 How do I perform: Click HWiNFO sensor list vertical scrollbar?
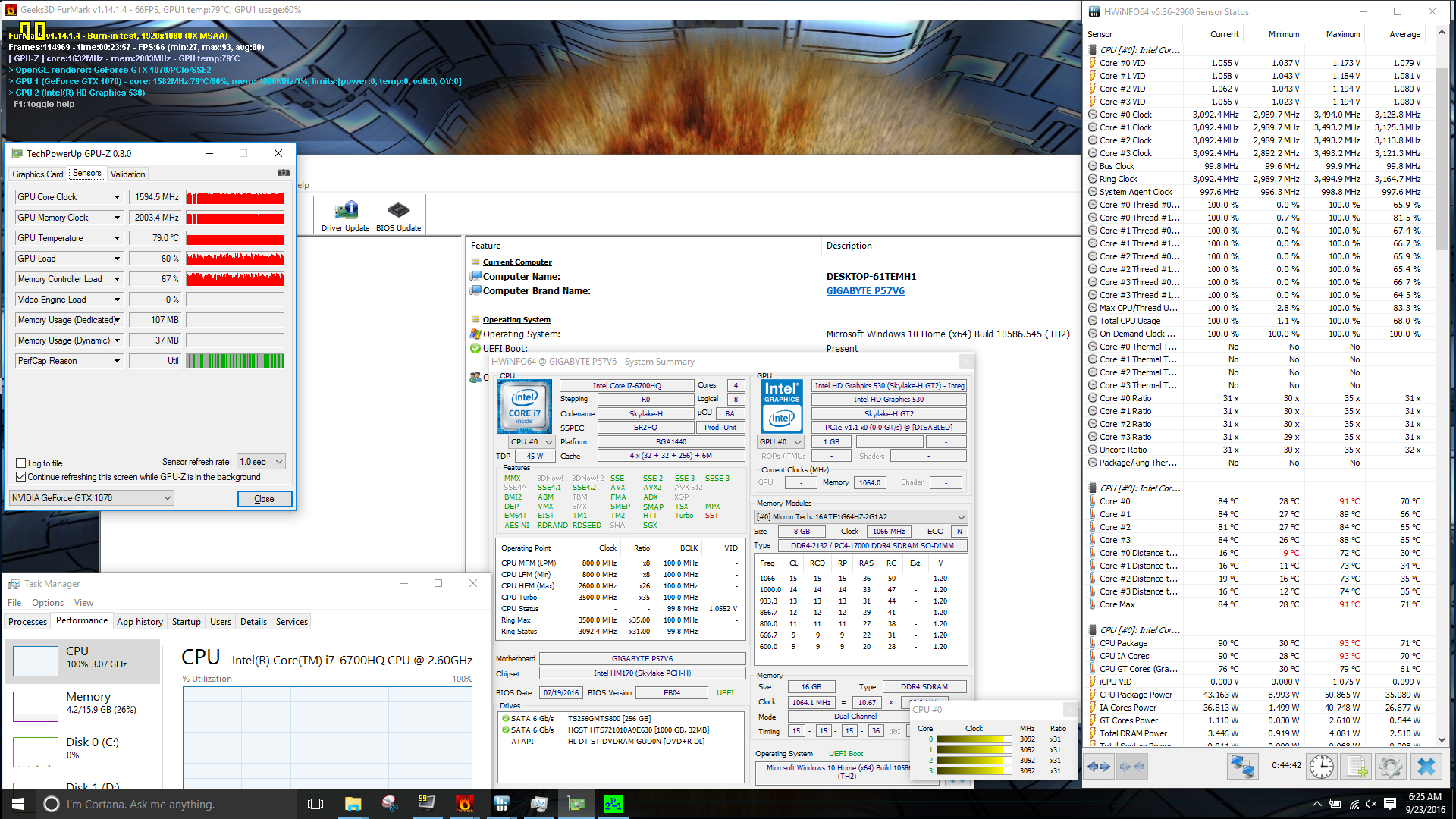(x=1442, y=159)
